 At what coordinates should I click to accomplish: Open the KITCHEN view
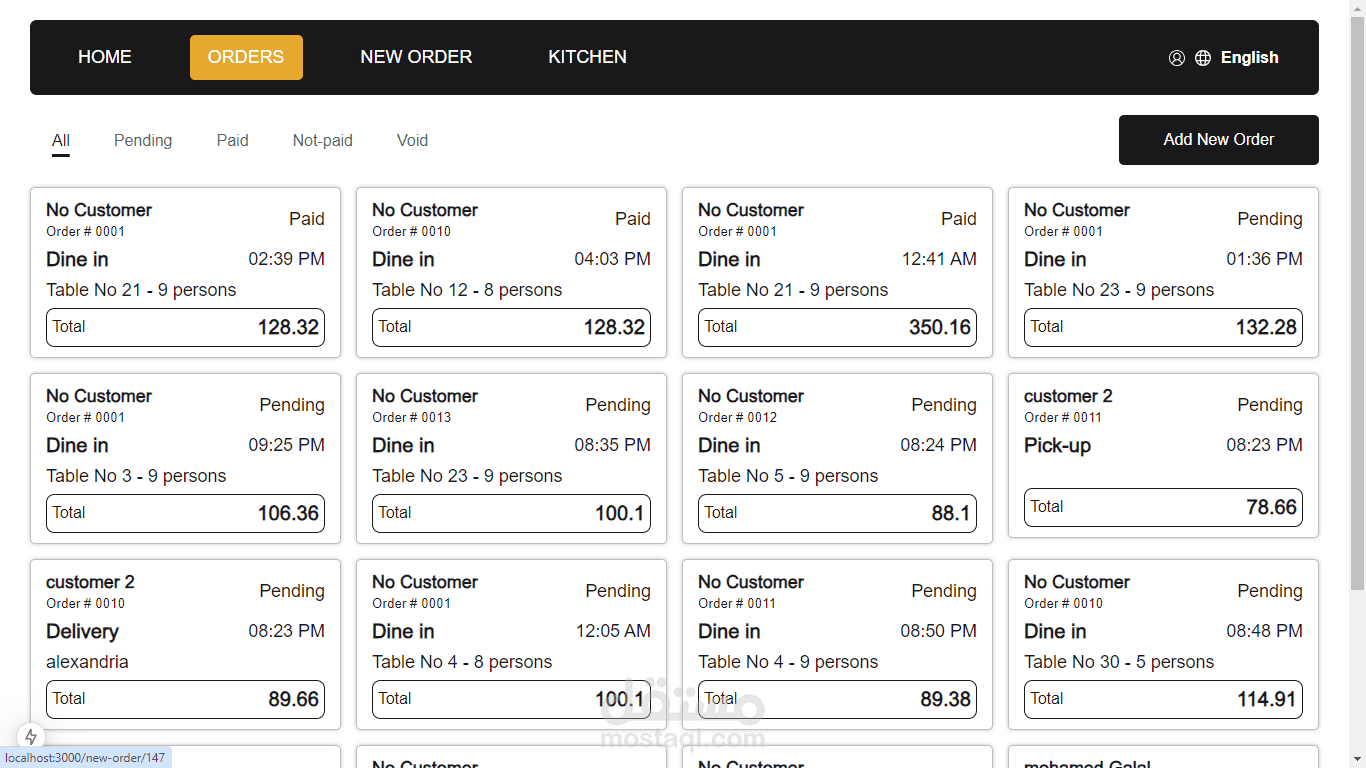587,57
